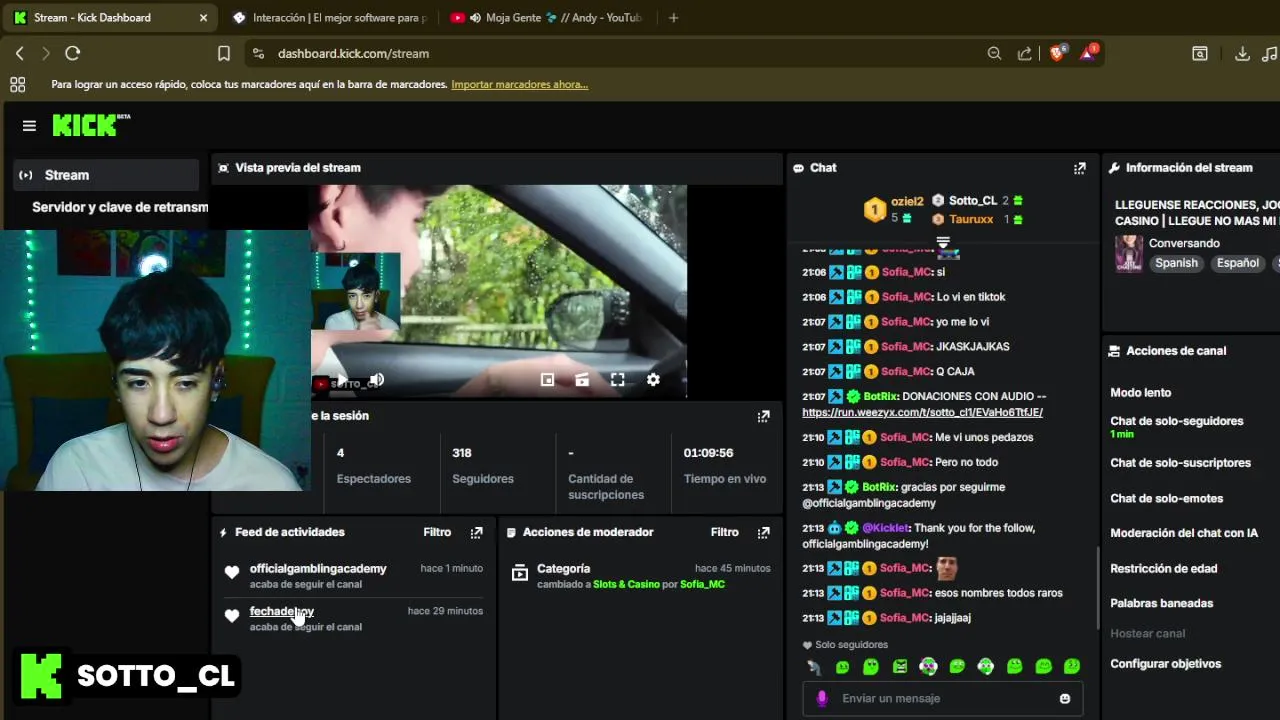The image size is (1280, 720).
Task: Click the Brave Shields lion icon
Action: pyautogui.click(x=1057, y=53)
